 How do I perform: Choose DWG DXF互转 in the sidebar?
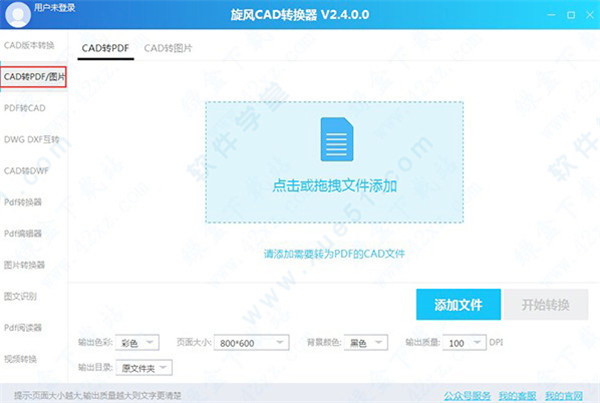[33, 139]
